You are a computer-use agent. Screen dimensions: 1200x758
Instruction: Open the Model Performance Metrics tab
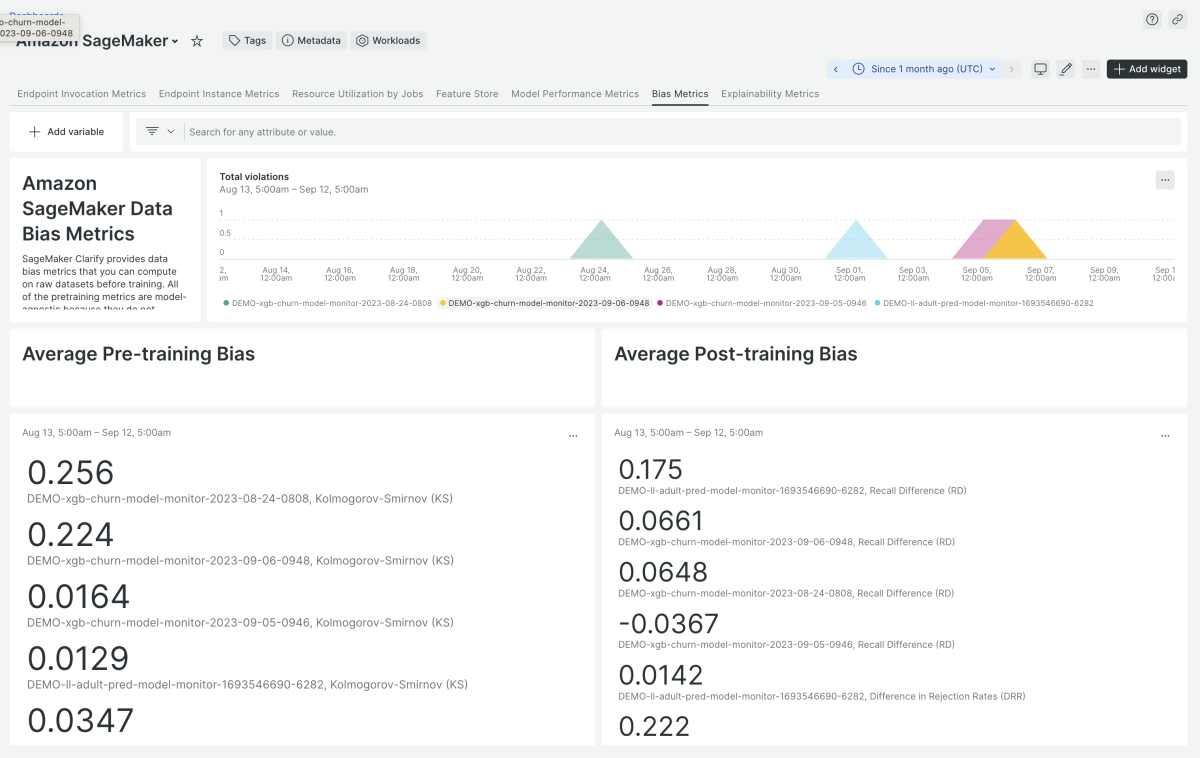(574, 94)
